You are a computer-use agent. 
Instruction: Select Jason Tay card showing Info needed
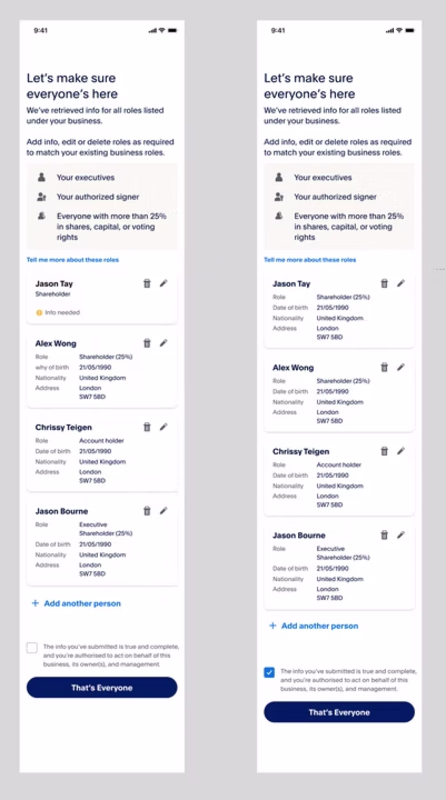(x=102, y=298)
